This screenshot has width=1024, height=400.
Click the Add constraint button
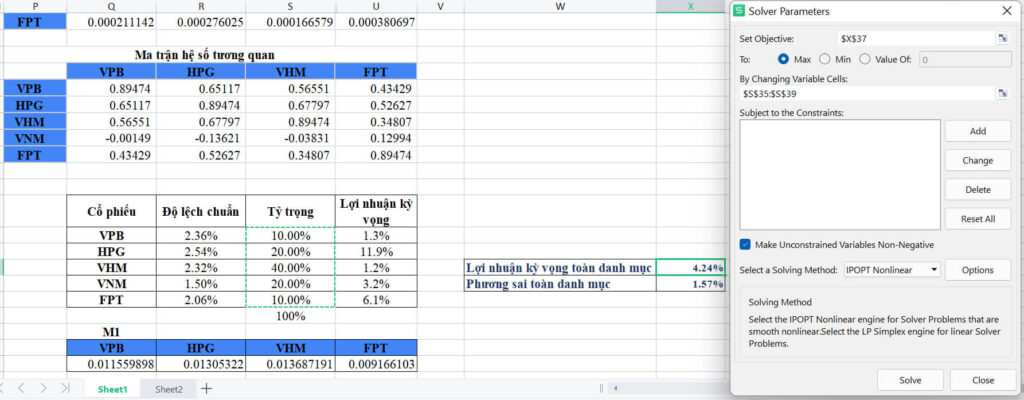click(x=978, y=131)
